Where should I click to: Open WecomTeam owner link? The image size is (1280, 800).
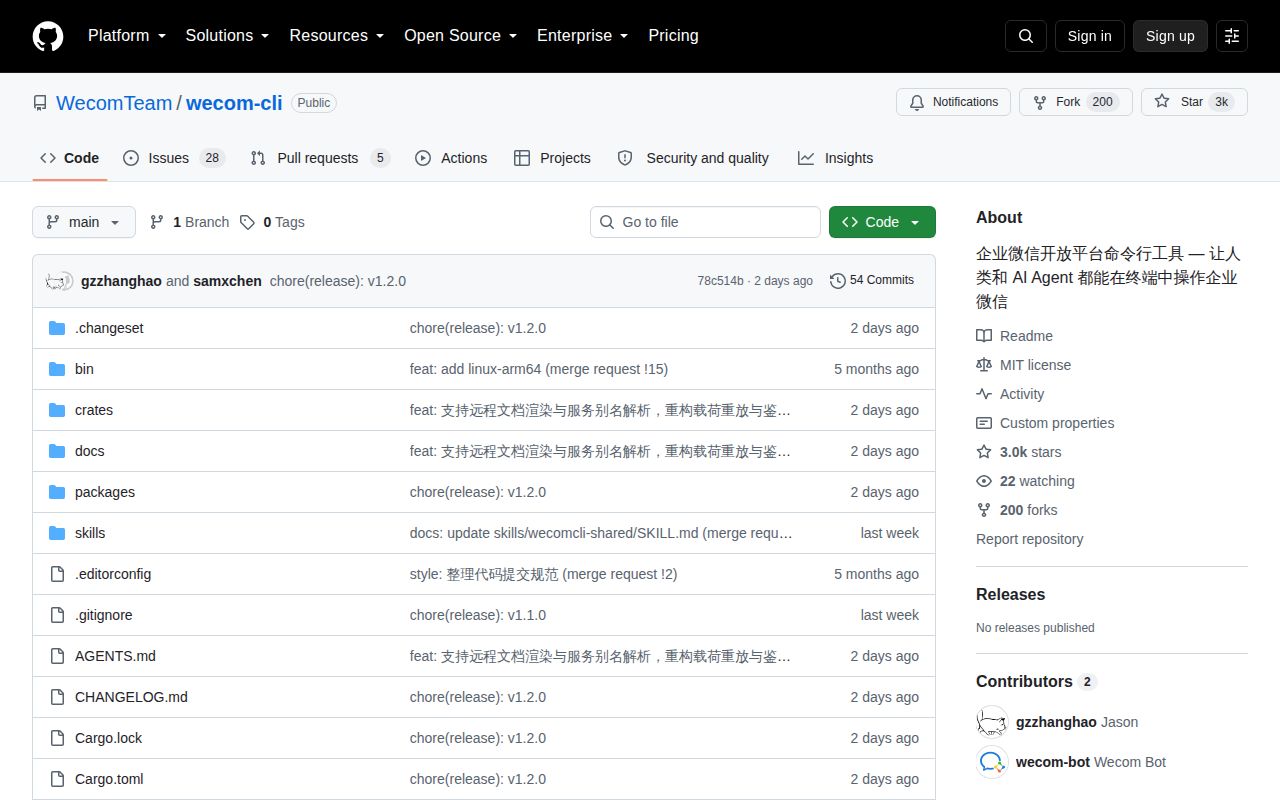click(114, 103)
